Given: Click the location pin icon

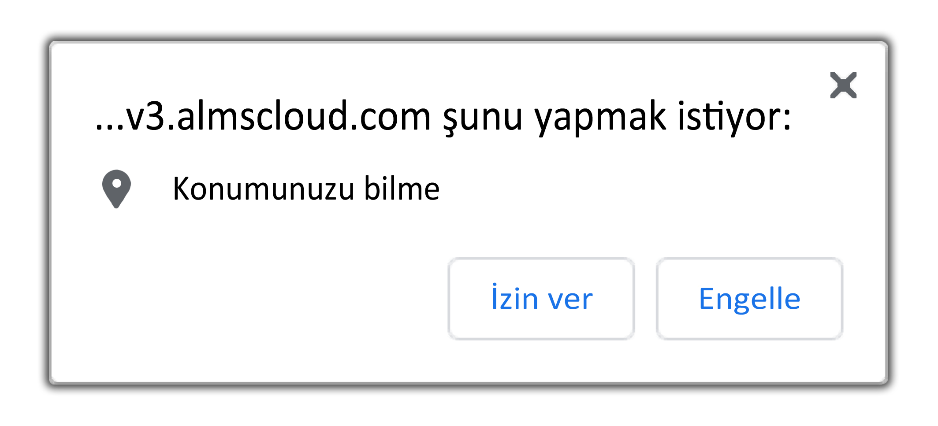Looking at the screenshot, I should 116,190.
